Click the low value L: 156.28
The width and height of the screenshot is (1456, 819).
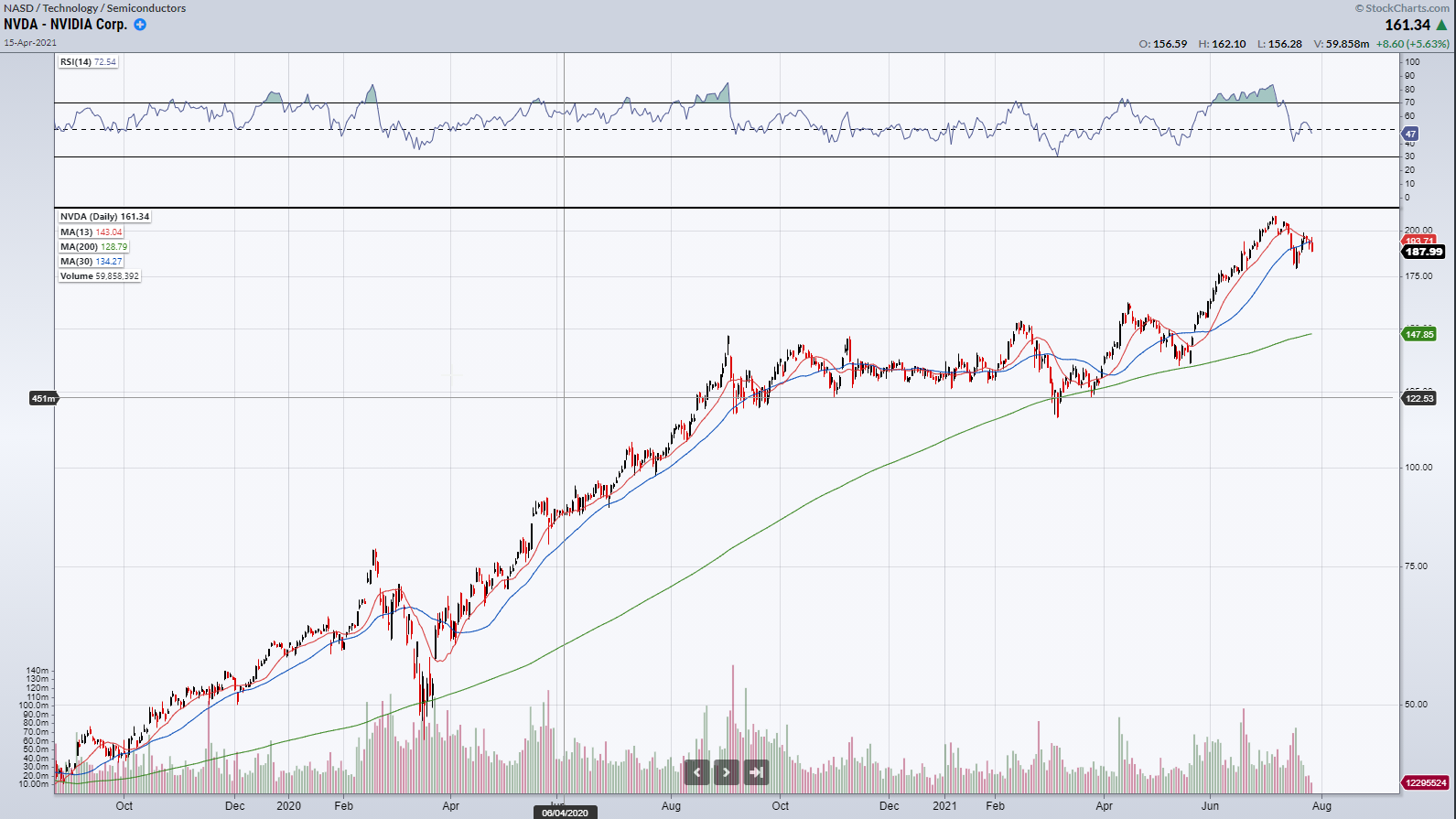(1279, 44)
